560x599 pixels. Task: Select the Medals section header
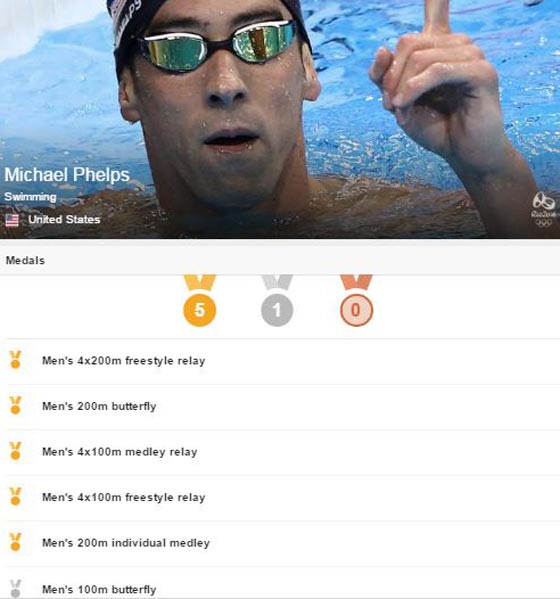pyautogui.click(x=280, y=260)
